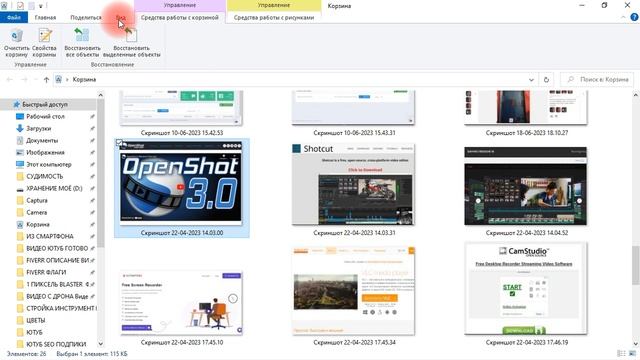Expand the address bar history dropdown
This screenshot has height=360, width=640.
coord(531,80)
